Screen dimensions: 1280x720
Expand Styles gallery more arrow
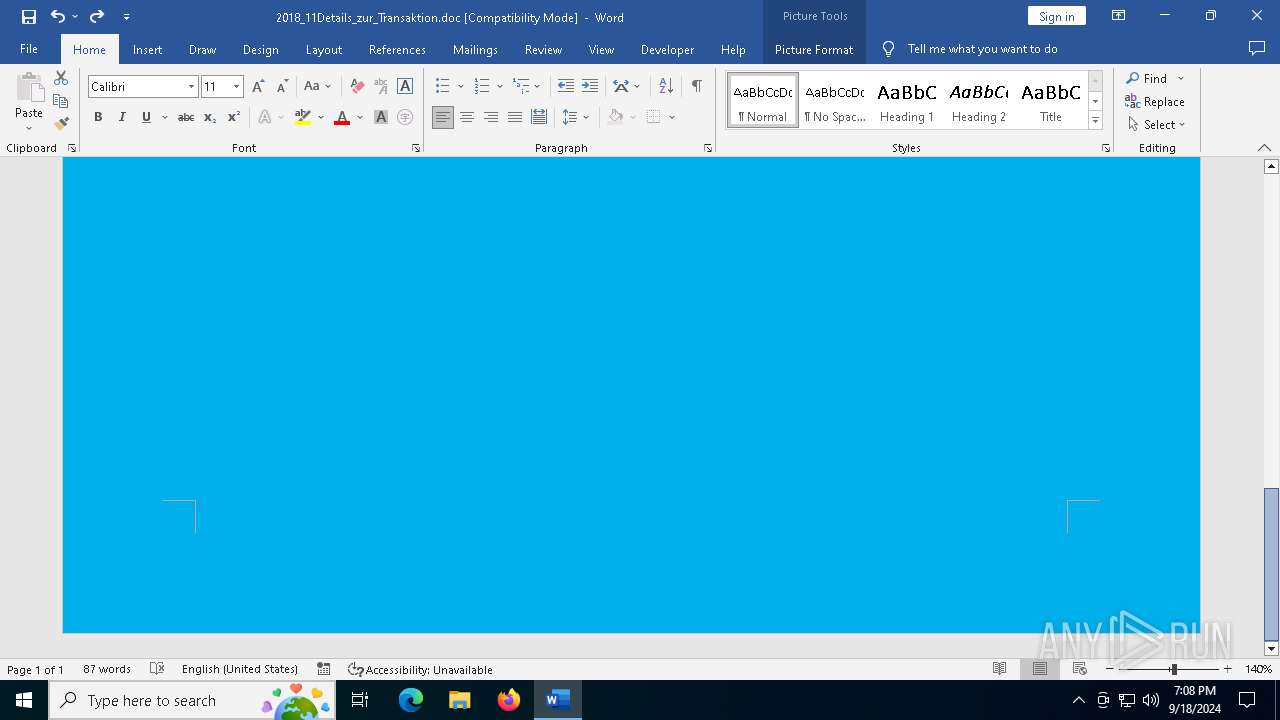coord(1095,120)
